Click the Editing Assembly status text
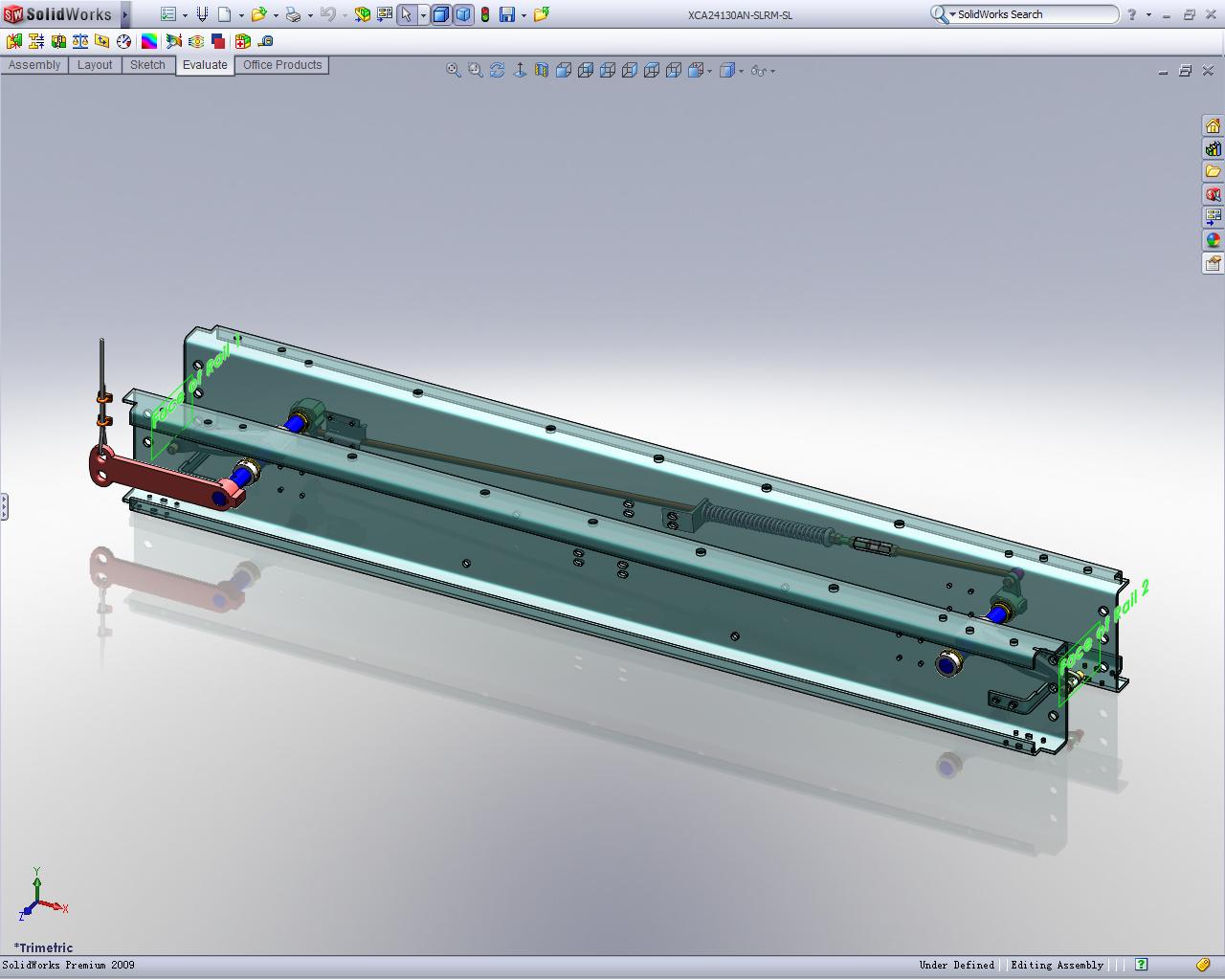 point(1058,965)
